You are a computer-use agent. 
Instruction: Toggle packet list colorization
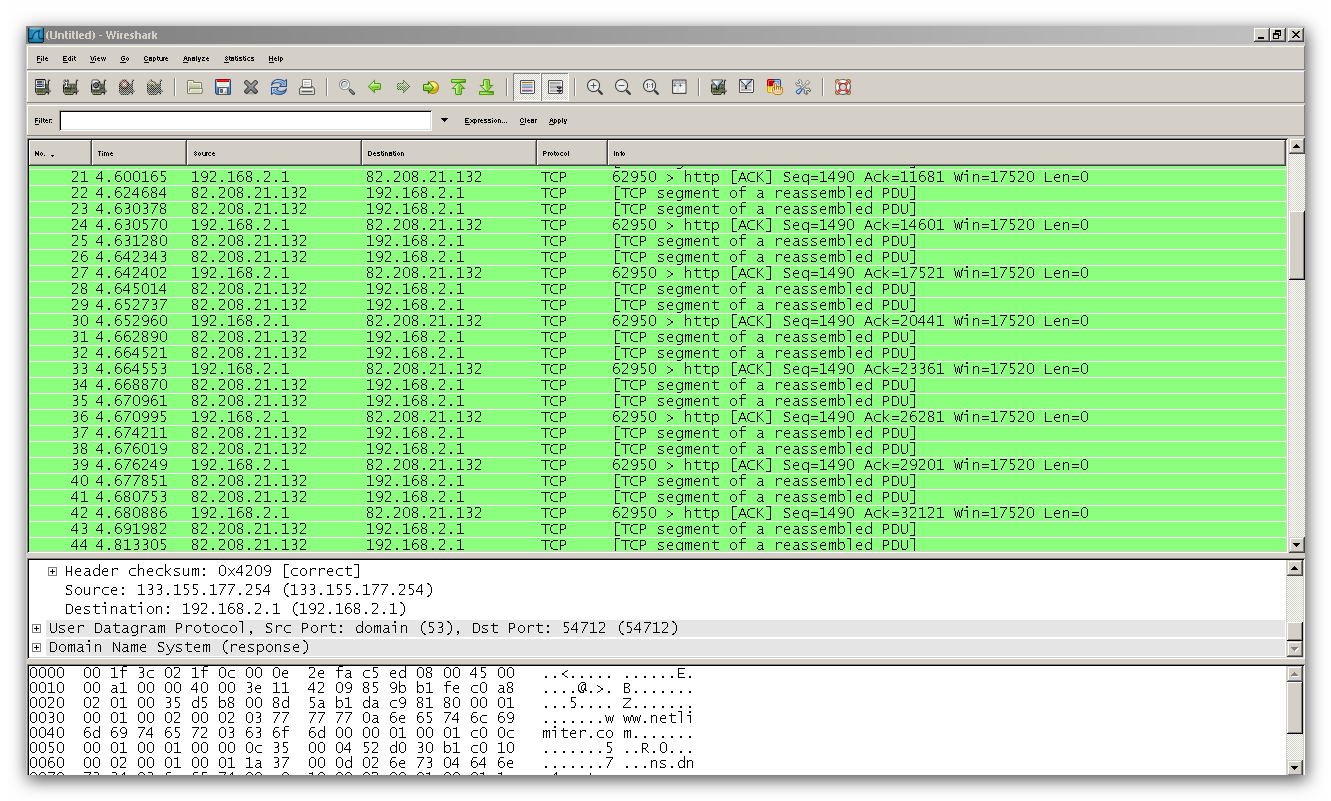pyautogui.click(x=528, y=87)
